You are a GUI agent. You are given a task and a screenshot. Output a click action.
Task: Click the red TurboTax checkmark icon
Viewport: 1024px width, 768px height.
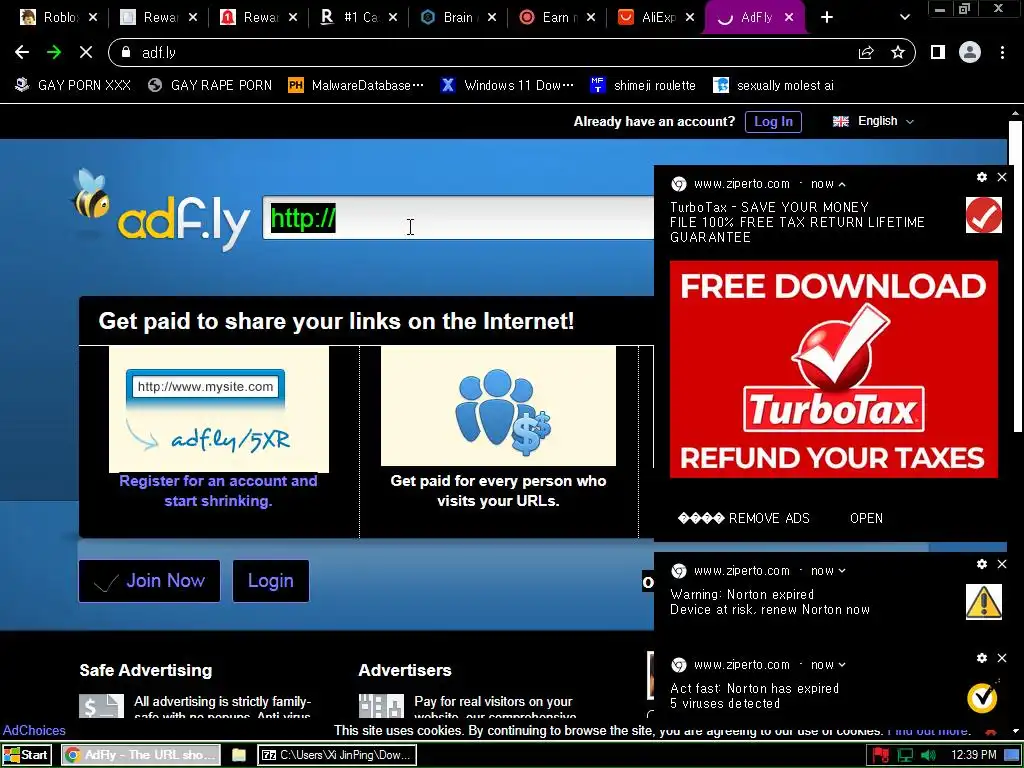coord(984,215)
